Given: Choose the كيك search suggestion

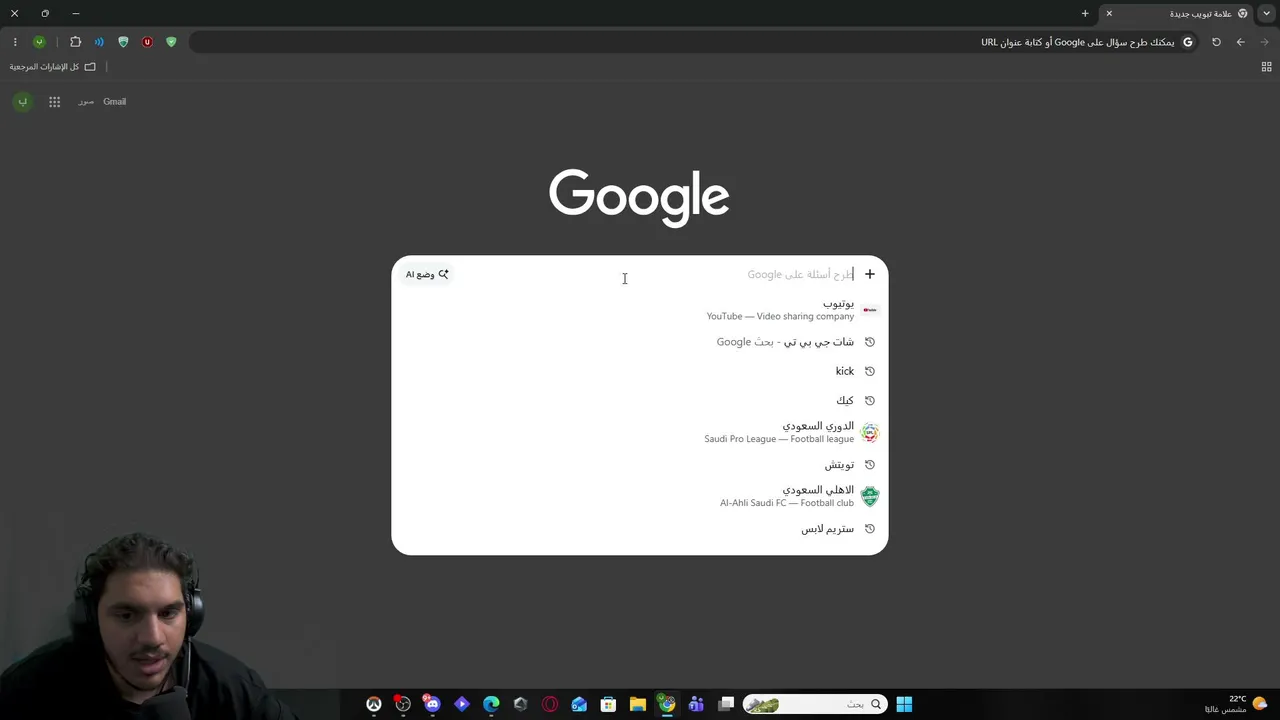Looking at the screenshot, I should coord(640,400).
